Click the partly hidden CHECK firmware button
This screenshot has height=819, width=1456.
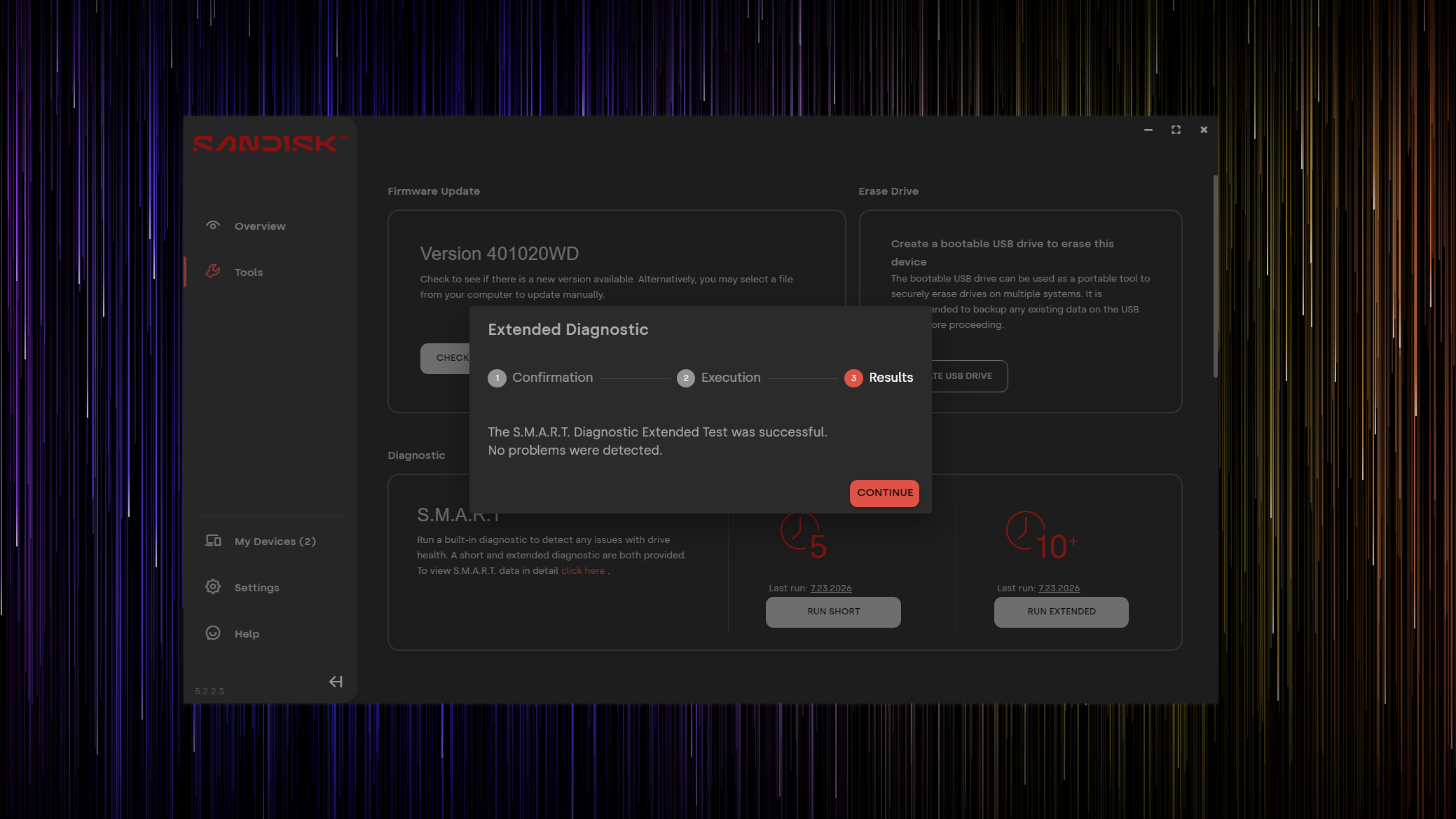(x=445, y=358)
